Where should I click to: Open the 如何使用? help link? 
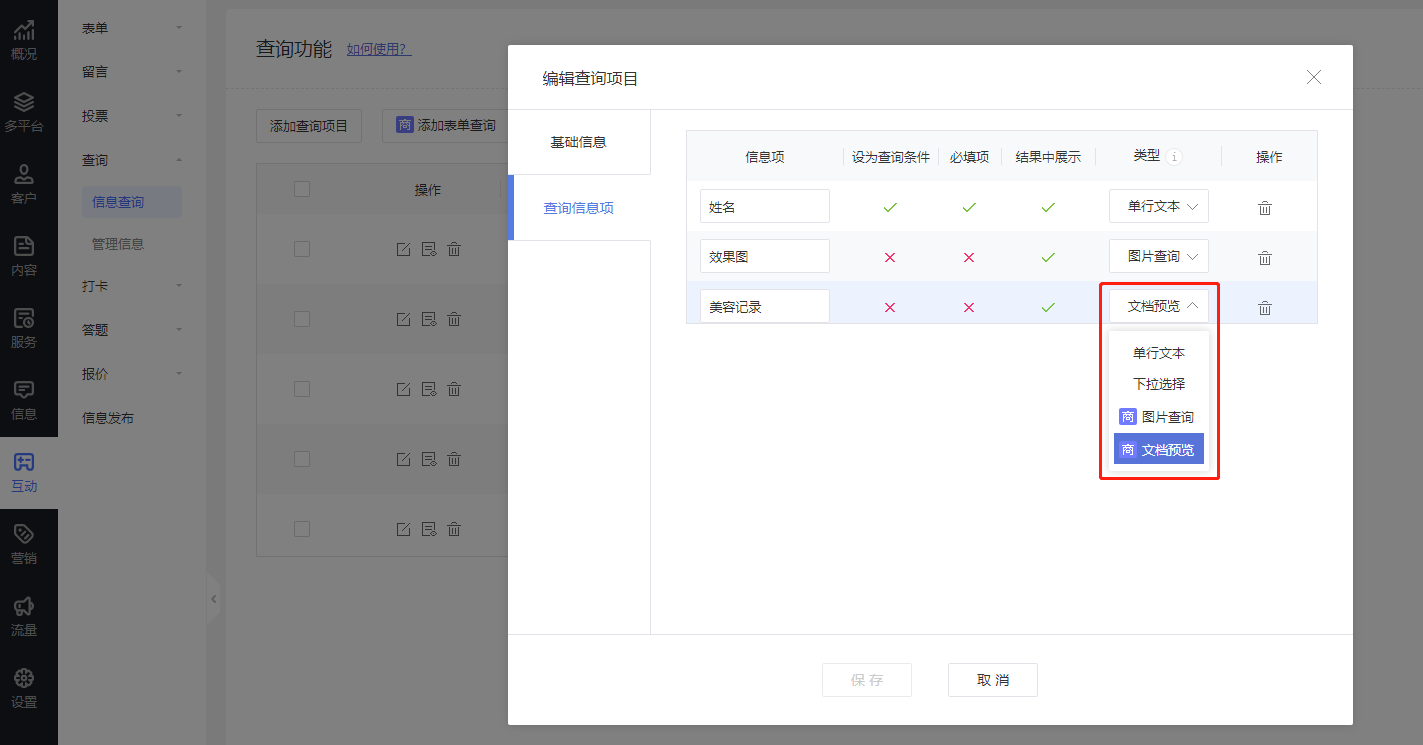tap(379, 49)
